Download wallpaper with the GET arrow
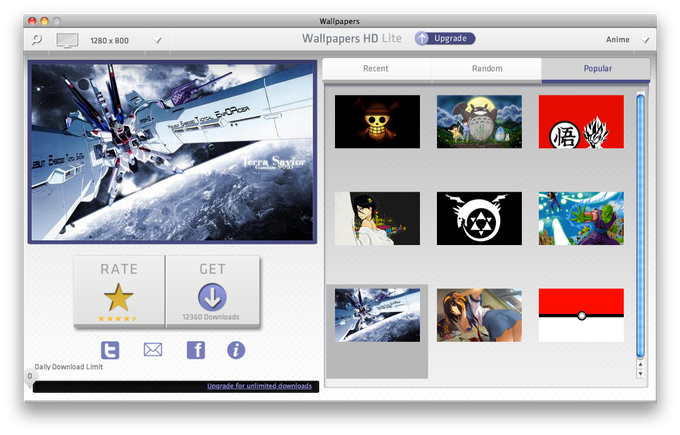The width and height of the screenshot is (680, 435). coord(212,291)
